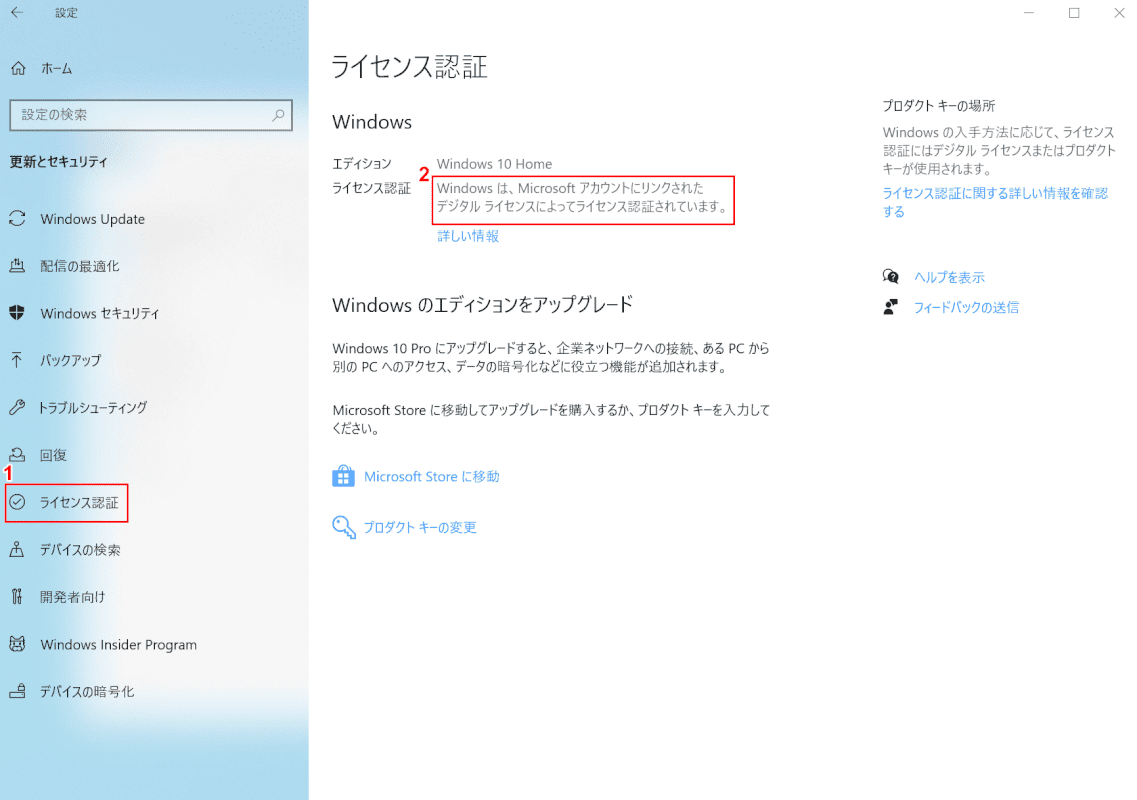This screenshot has width=1137, height=800.
Task: Click the デバイスの検索 locator icon
Action: (x=17, y=549)
